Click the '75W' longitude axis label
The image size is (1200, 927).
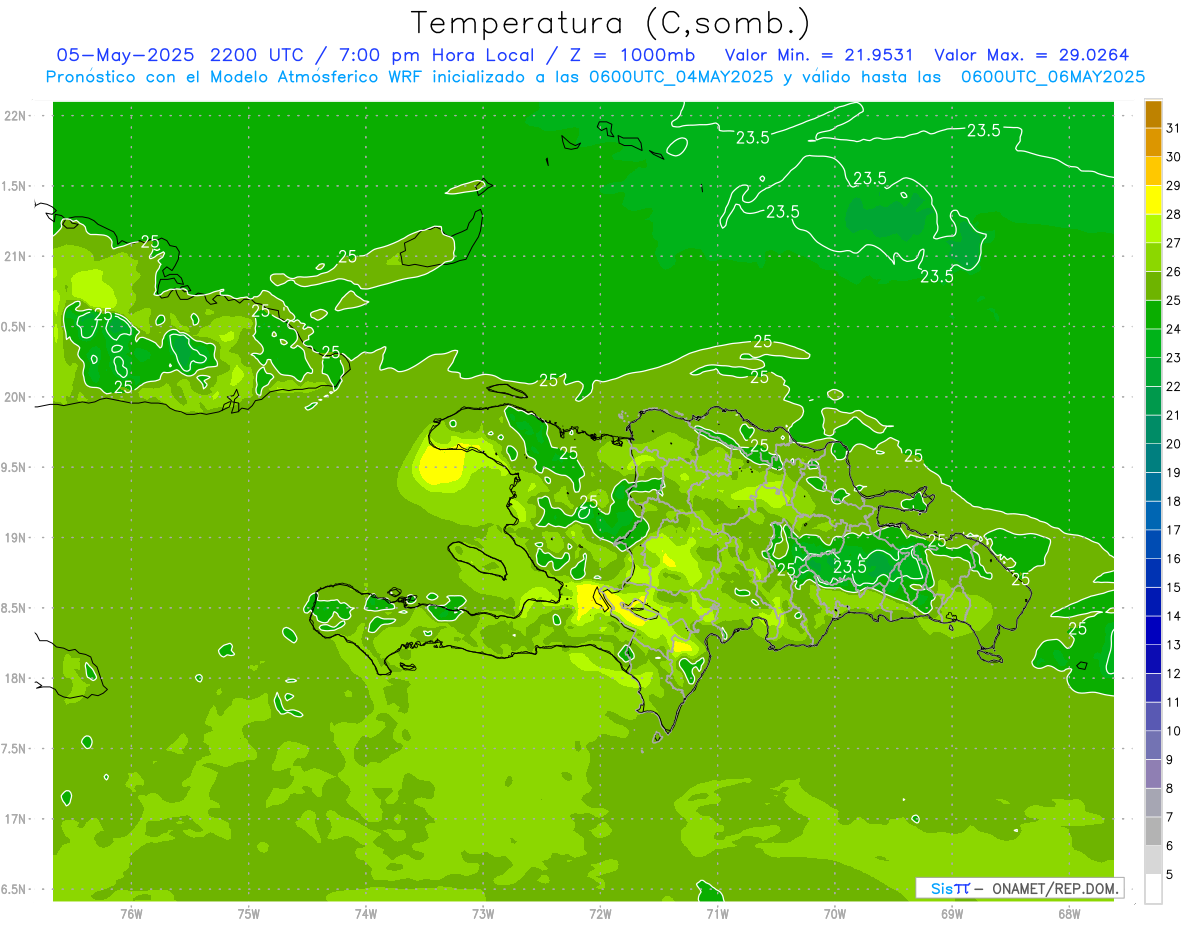coord(248,914)
